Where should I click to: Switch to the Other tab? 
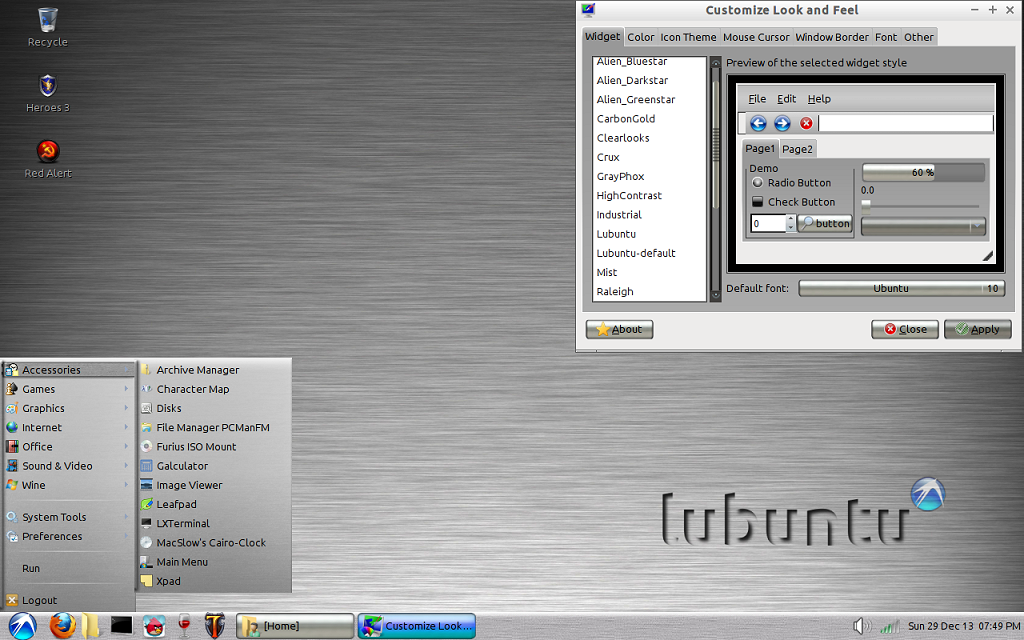(919, 37)
